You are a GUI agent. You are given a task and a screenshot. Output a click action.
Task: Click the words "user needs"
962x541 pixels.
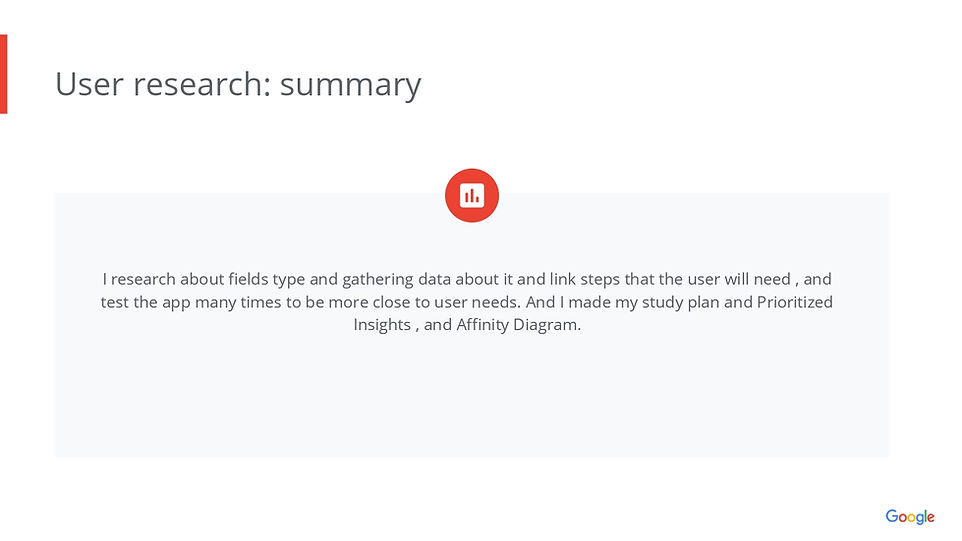click(474, 302)
